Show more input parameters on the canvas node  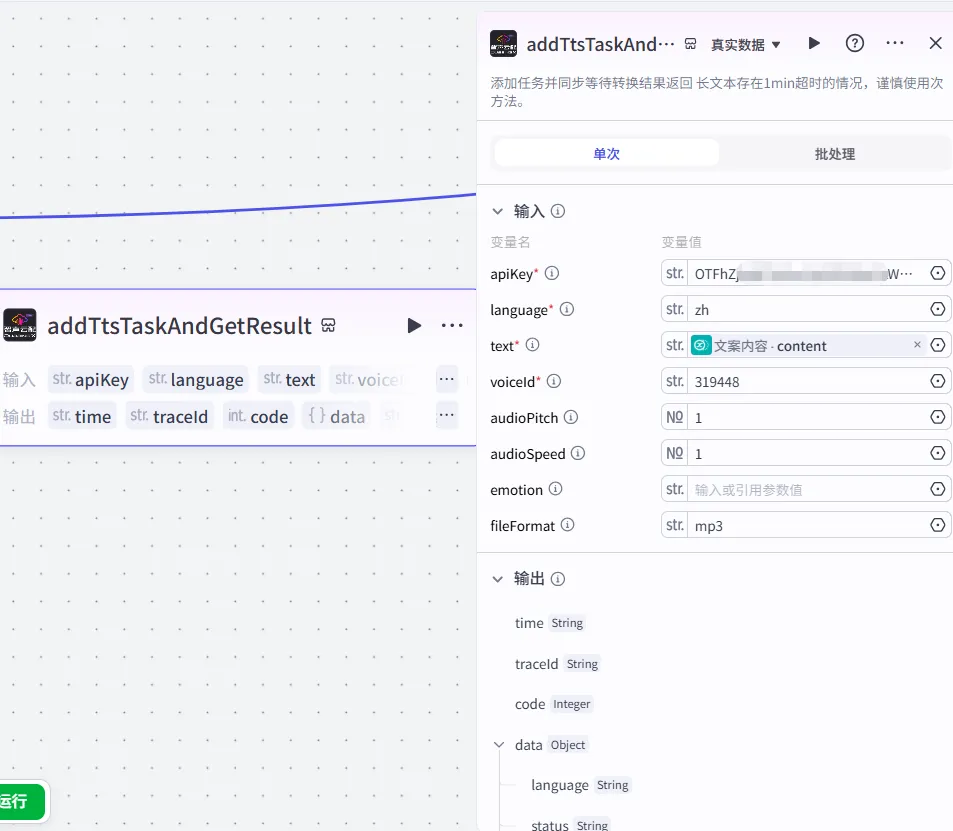(x=447, y=379)
